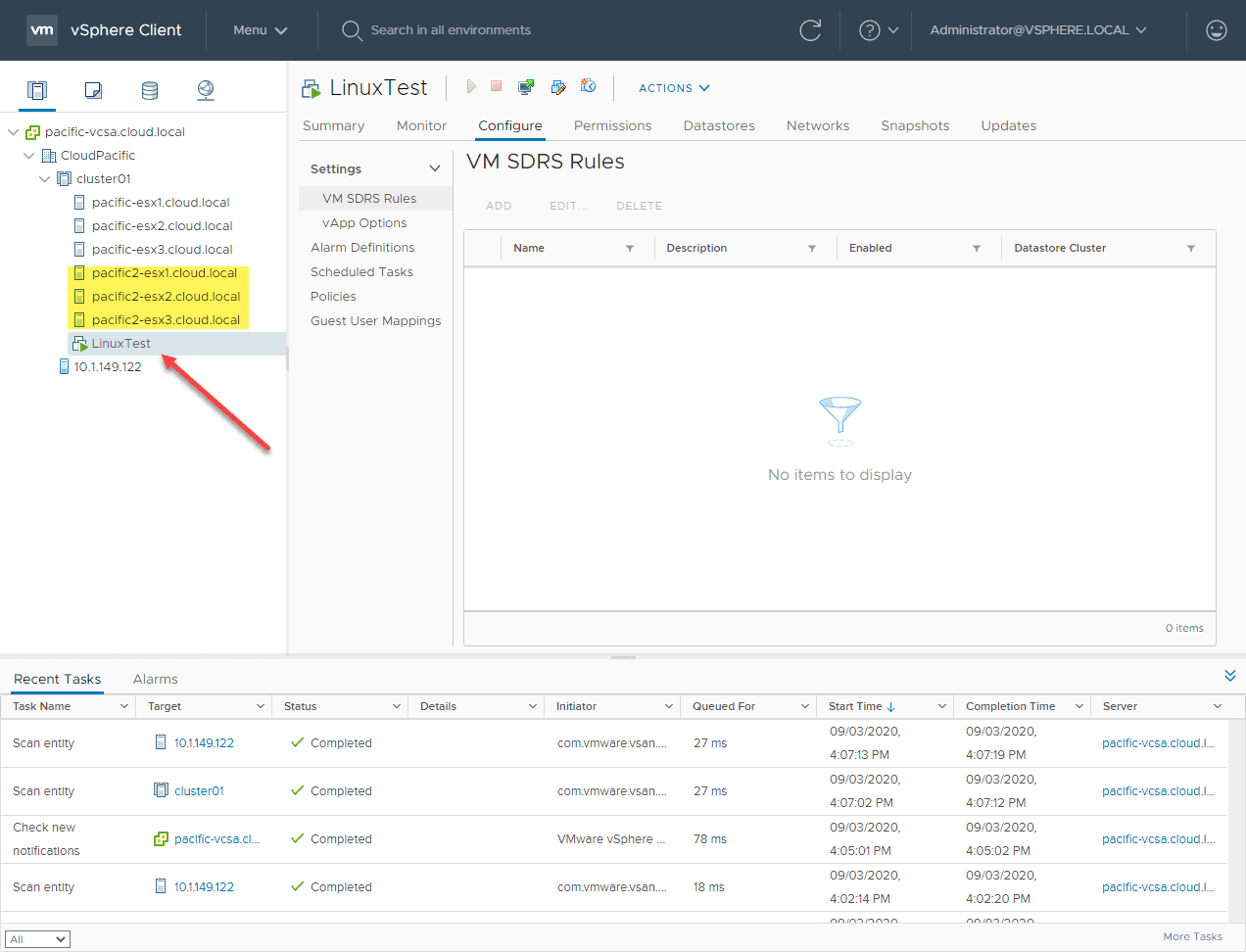Open the smiley feedback icon

[1216, 30]
